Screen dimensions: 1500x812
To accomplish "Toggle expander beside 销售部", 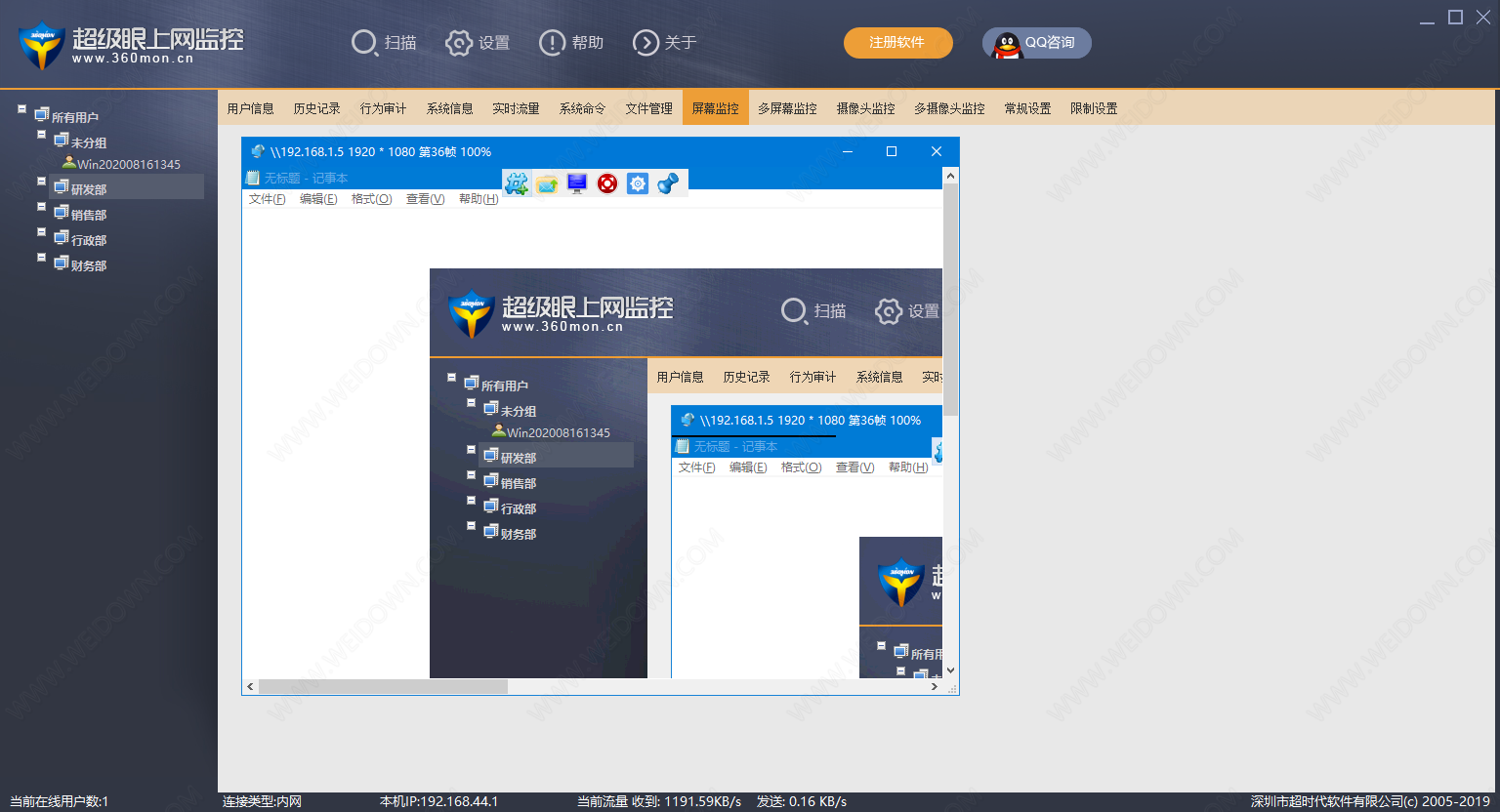I will 41,207.
